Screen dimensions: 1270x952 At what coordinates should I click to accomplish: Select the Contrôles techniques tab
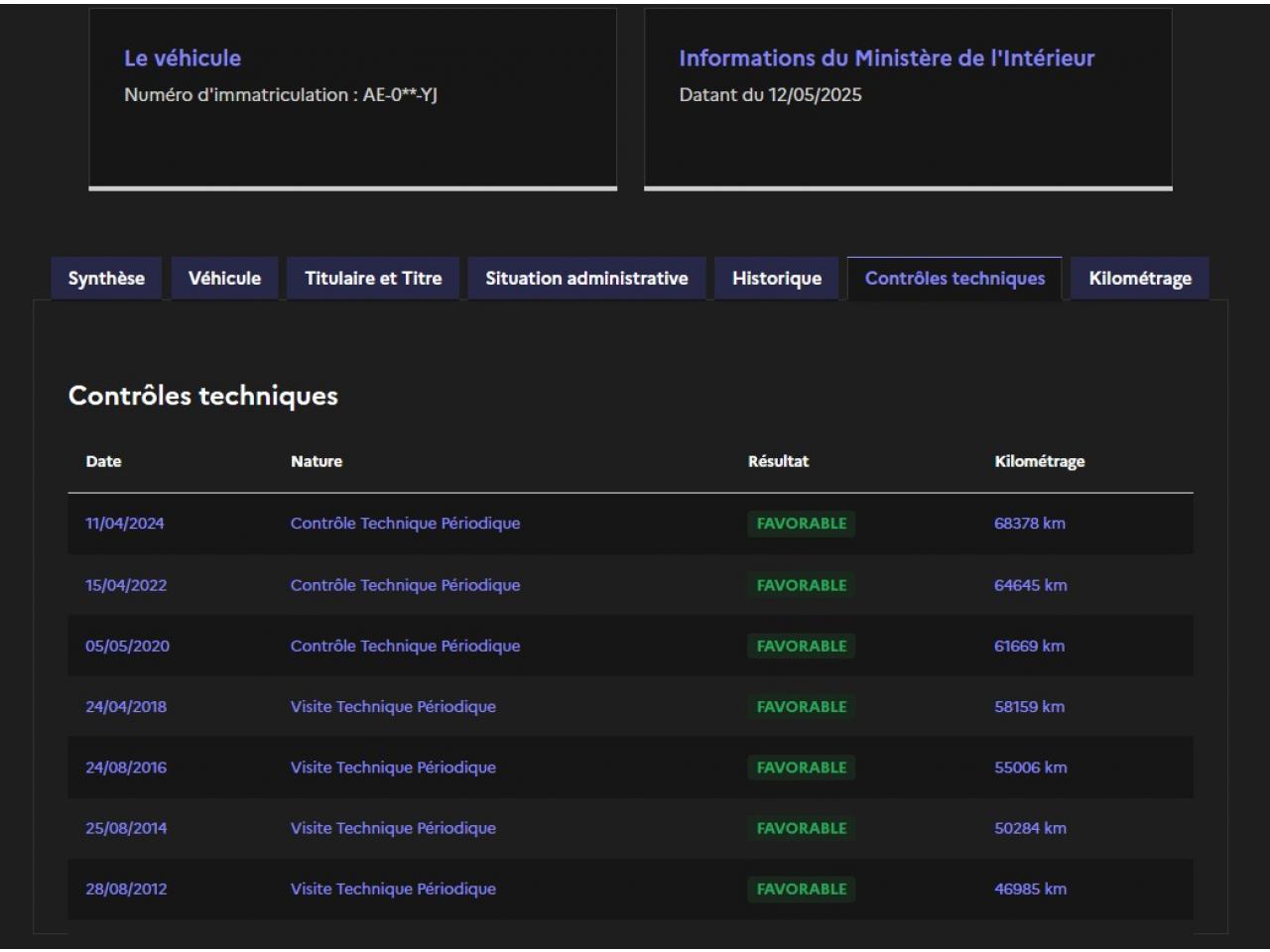point(954,279)
